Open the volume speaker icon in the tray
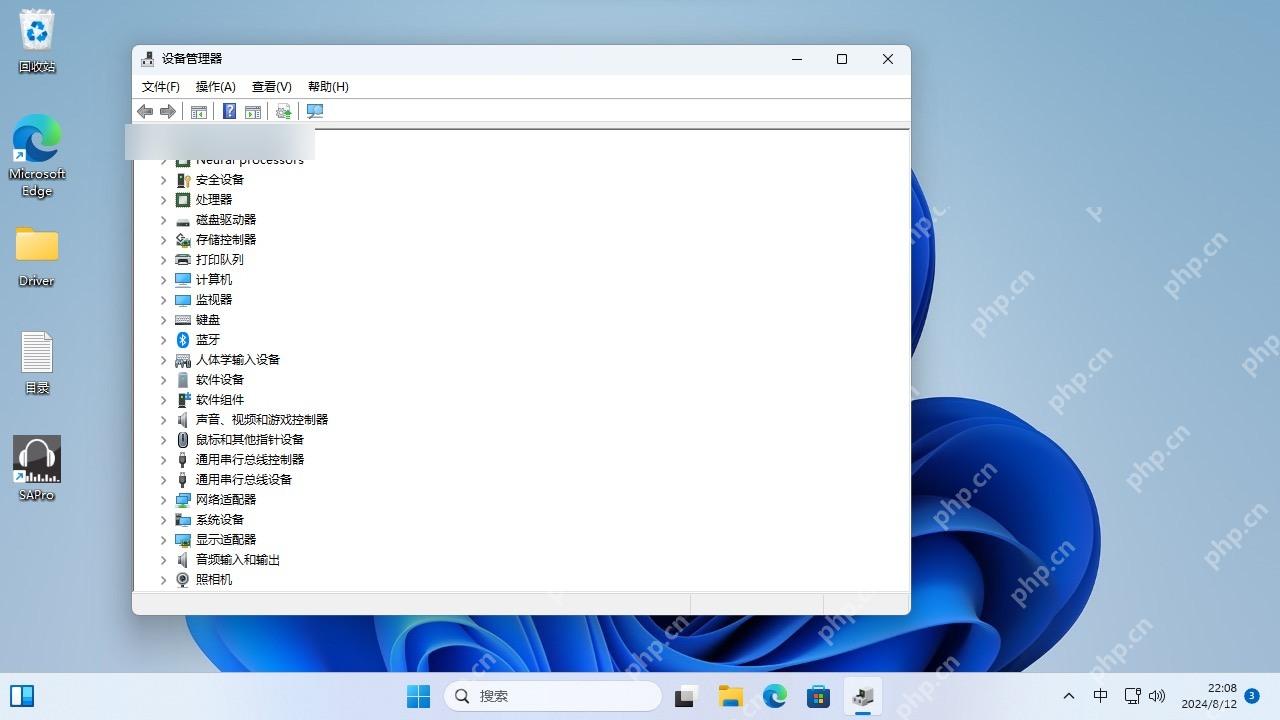This screenshot has width=1280, height=720. (1158, 696)
